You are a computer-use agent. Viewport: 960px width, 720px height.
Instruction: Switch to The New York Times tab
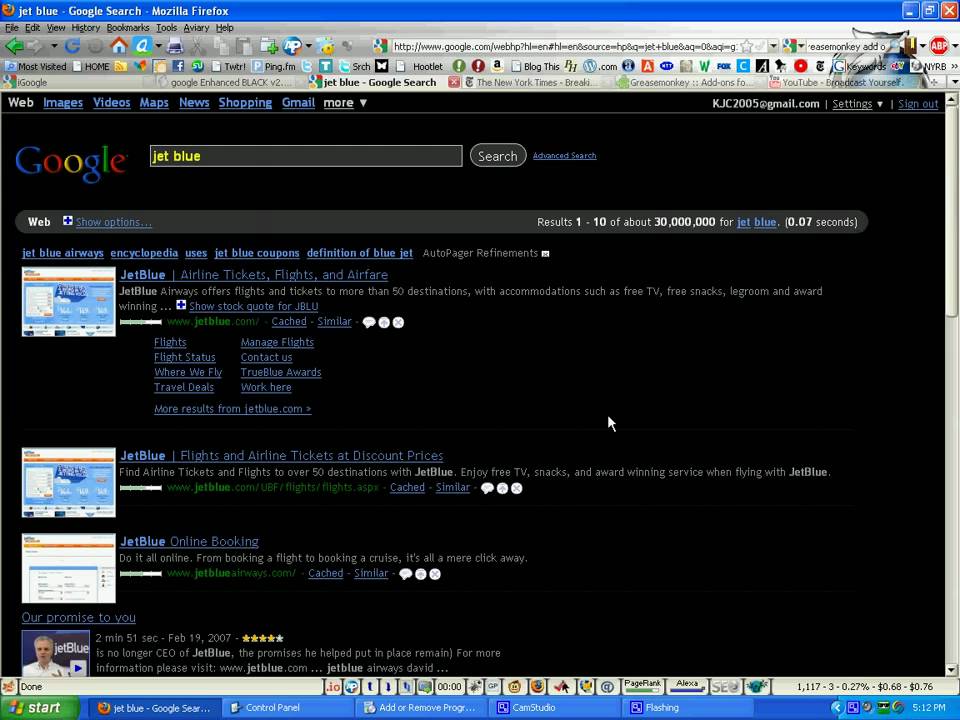click(534, 82)
